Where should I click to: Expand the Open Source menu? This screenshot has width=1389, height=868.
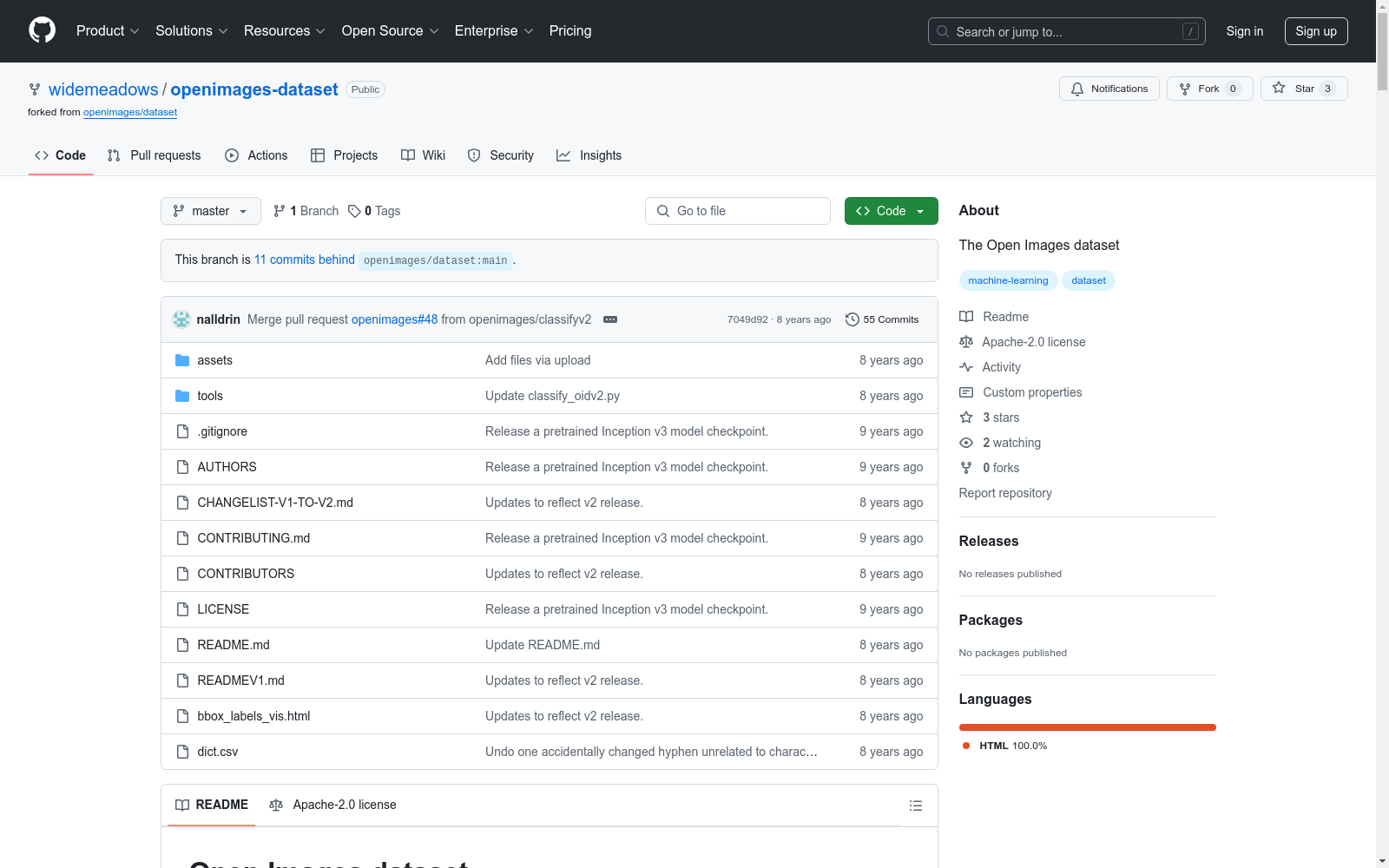[x=391, y=31]
